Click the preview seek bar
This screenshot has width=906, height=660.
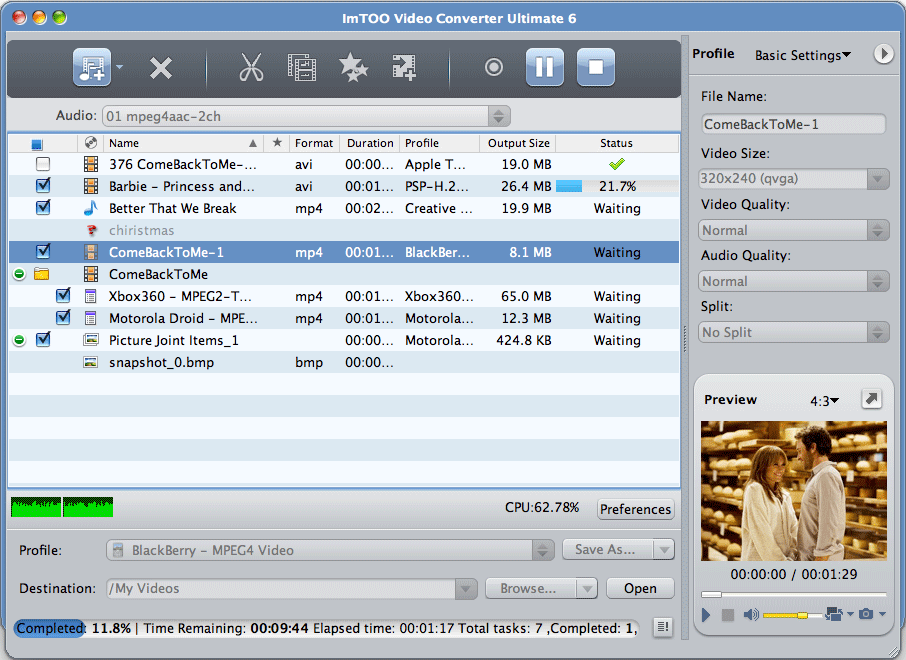tap(793, 594)
